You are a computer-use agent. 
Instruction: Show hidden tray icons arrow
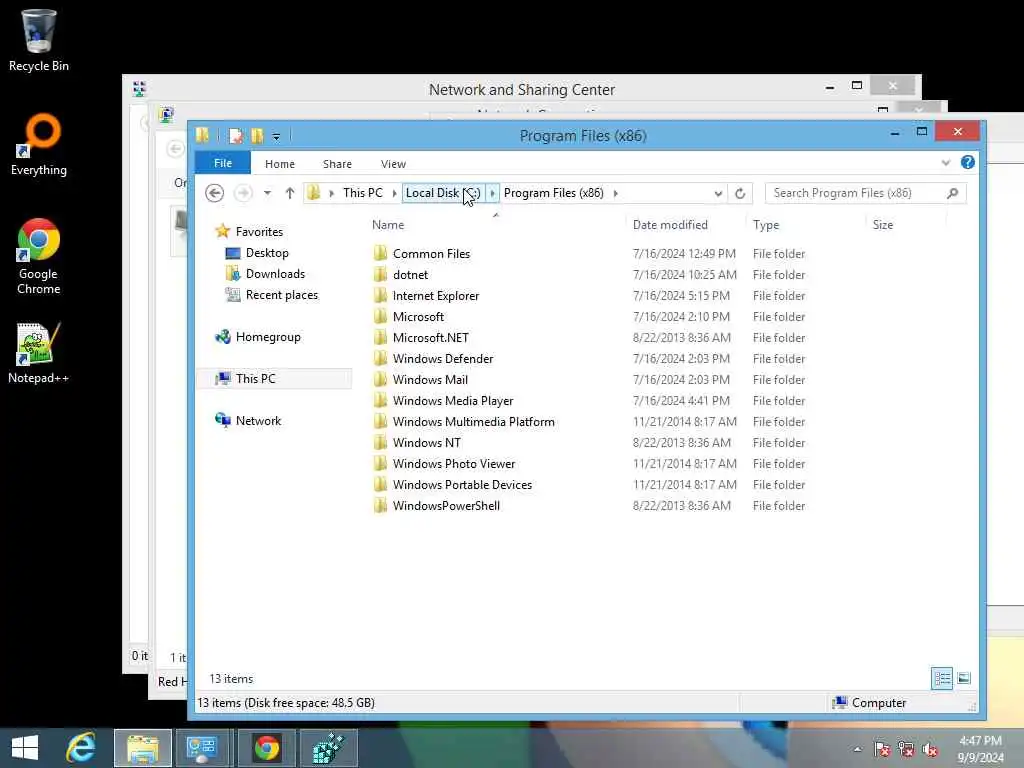[857, 749]
